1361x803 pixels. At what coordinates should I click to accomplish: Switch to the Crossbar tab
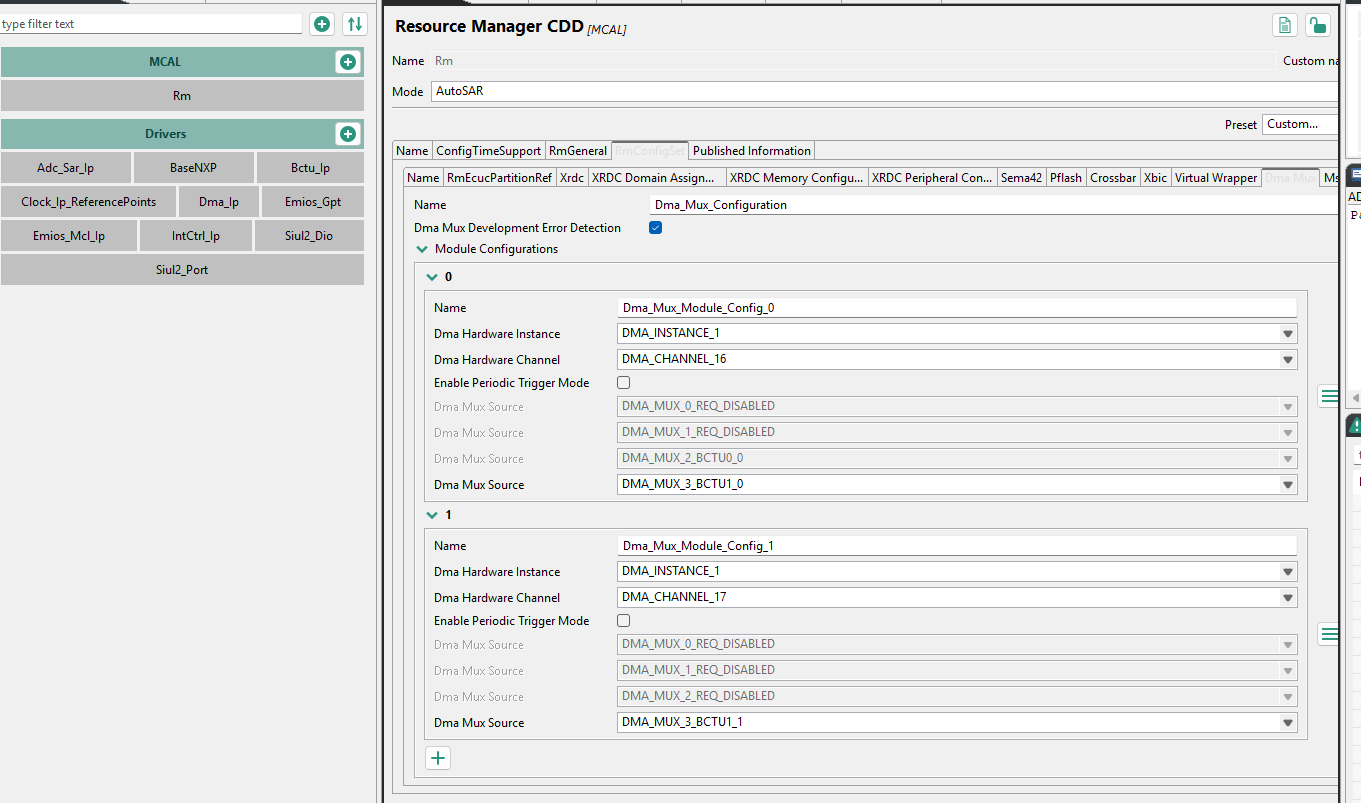(x=1113, y=178)
